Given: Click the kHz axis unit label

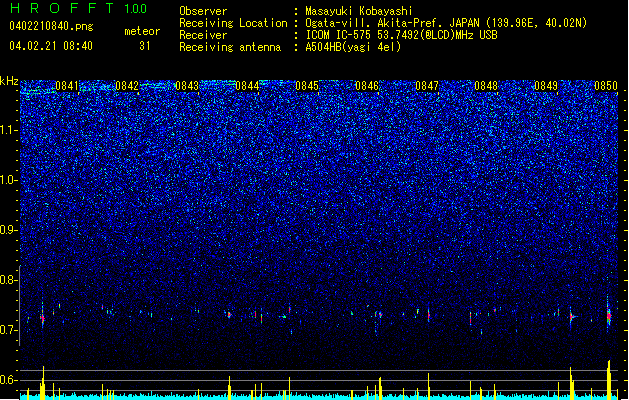Looking at the screenshot, I should point(9,81).
